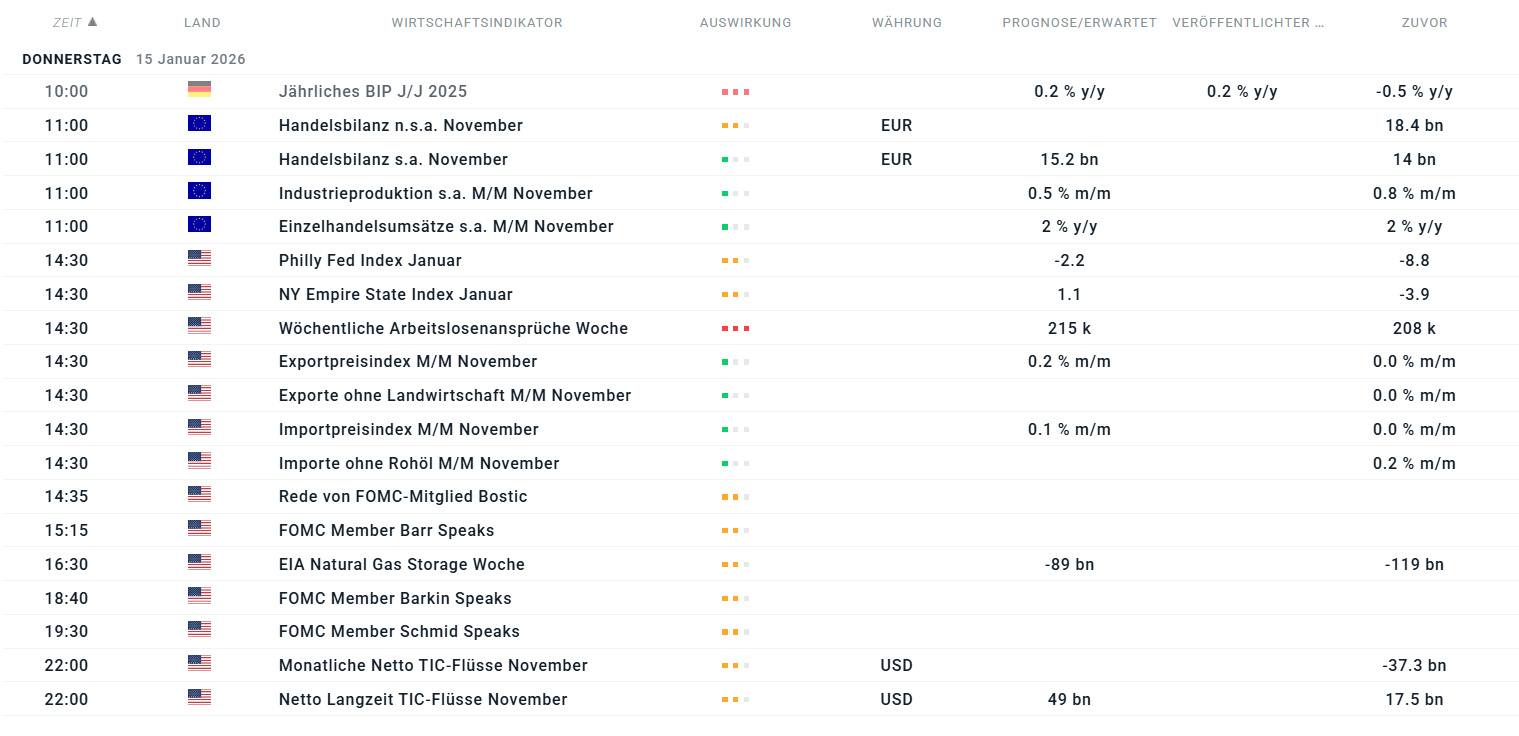
Task: Click the Wirtschaftsindikator column header
Action: 477,22
